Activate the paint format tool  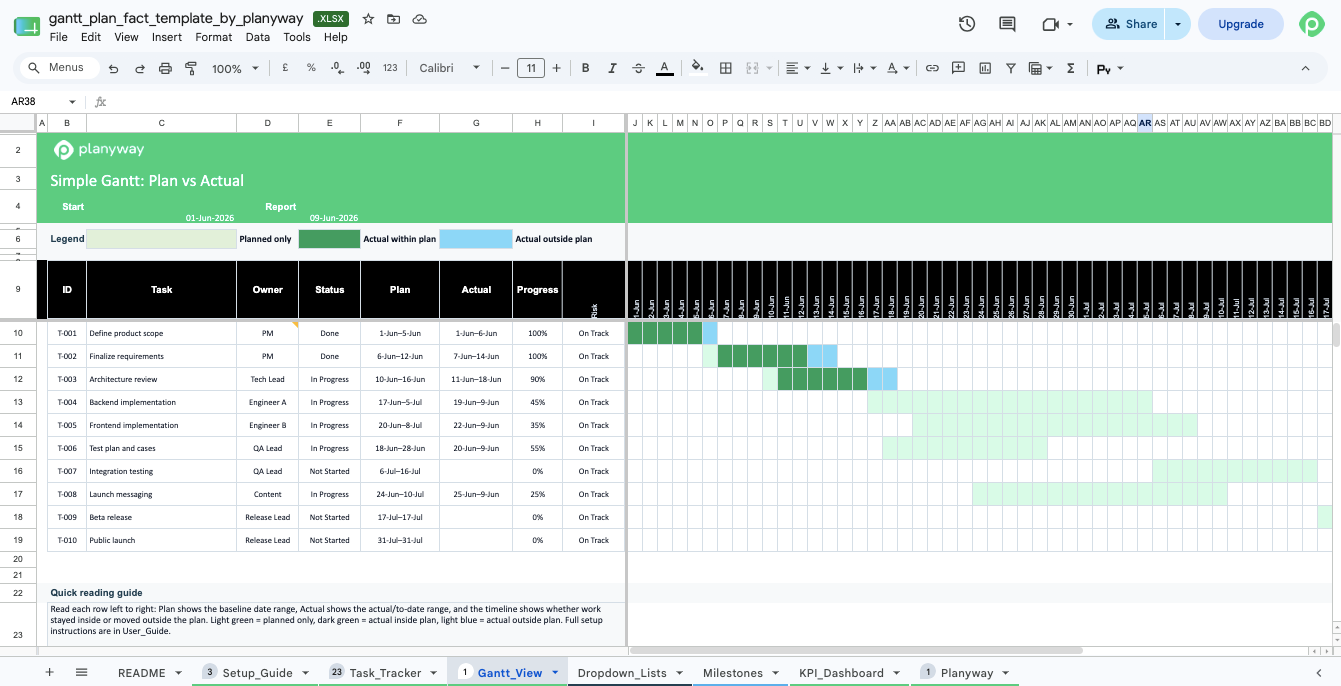[x=191, y=68]
